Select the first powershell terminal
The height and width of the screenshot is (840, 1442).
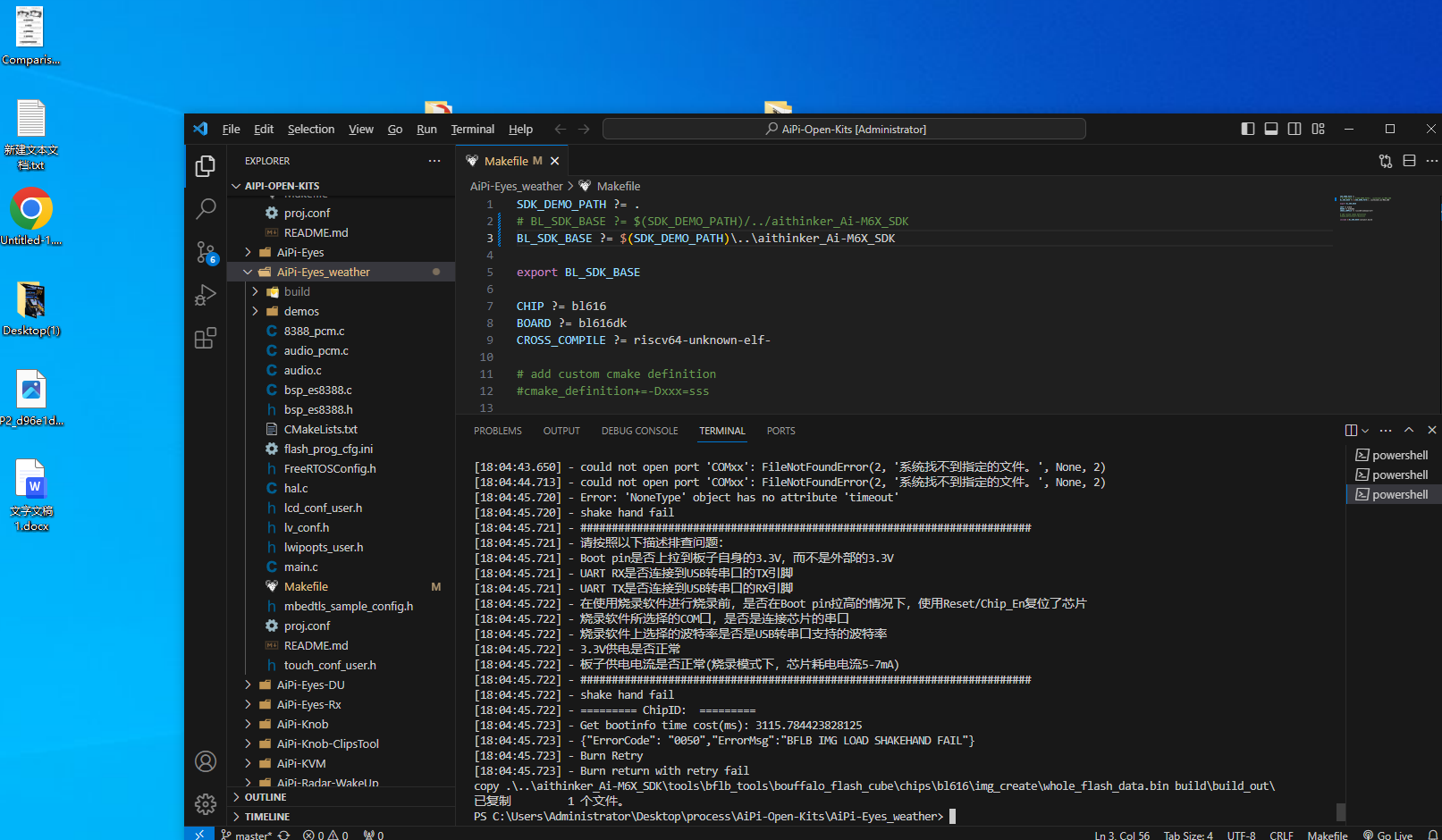coord(1393,455)
